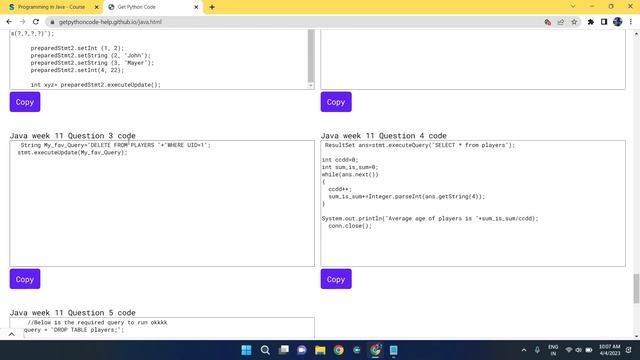Click the address bar URL
Screen dimensions: 640x360
coord(110,22)
